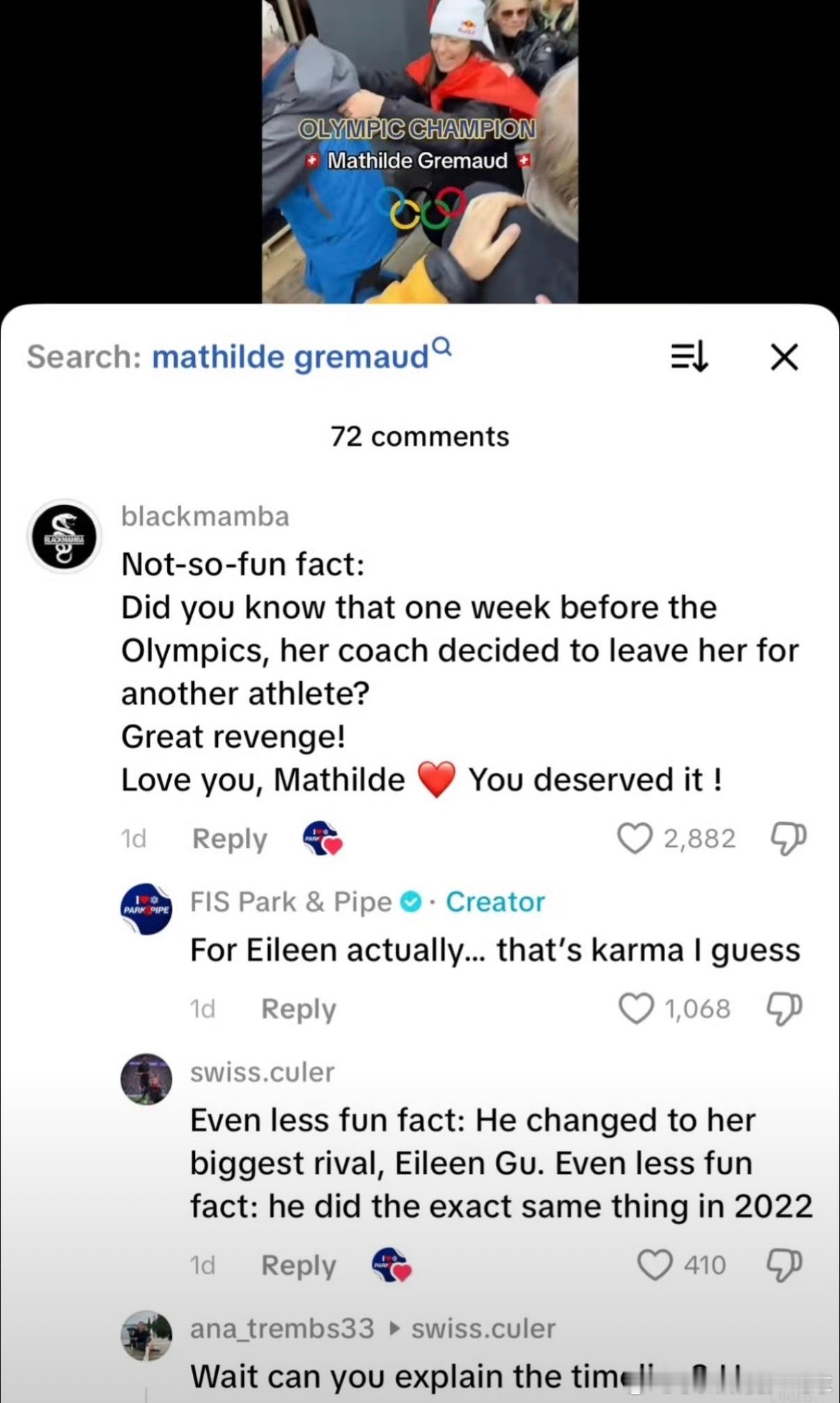The image size is (840, 1403).
Task: Open the ana_trembs33 username link
Action: point(282,1328)
